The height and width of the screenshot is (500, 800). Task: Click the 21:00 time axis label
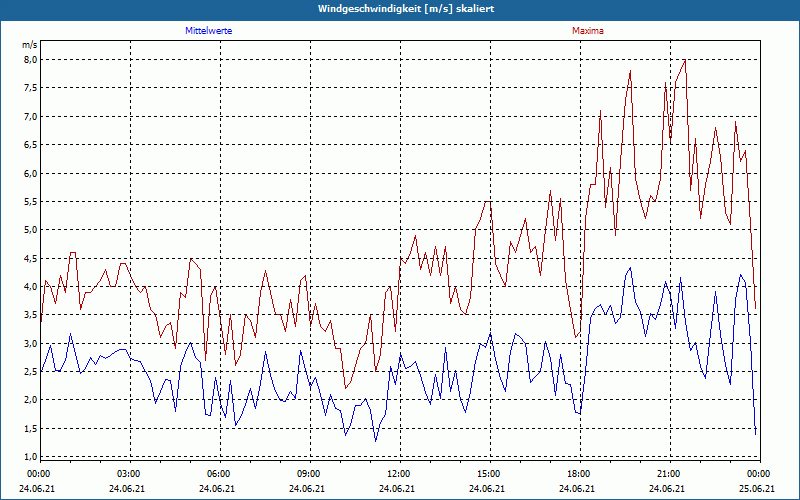pyautogui.click(x=669, y=474)
